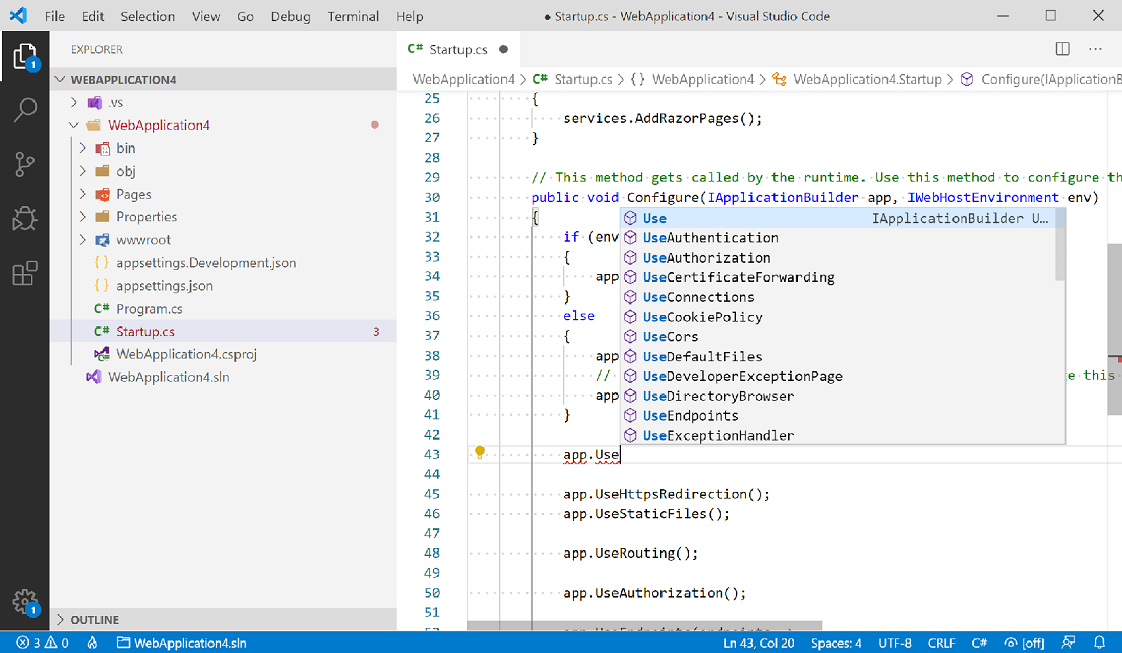Open the Extensions view
The width and height of the screenshot is (1122, 653).
(x=25, y=273)
